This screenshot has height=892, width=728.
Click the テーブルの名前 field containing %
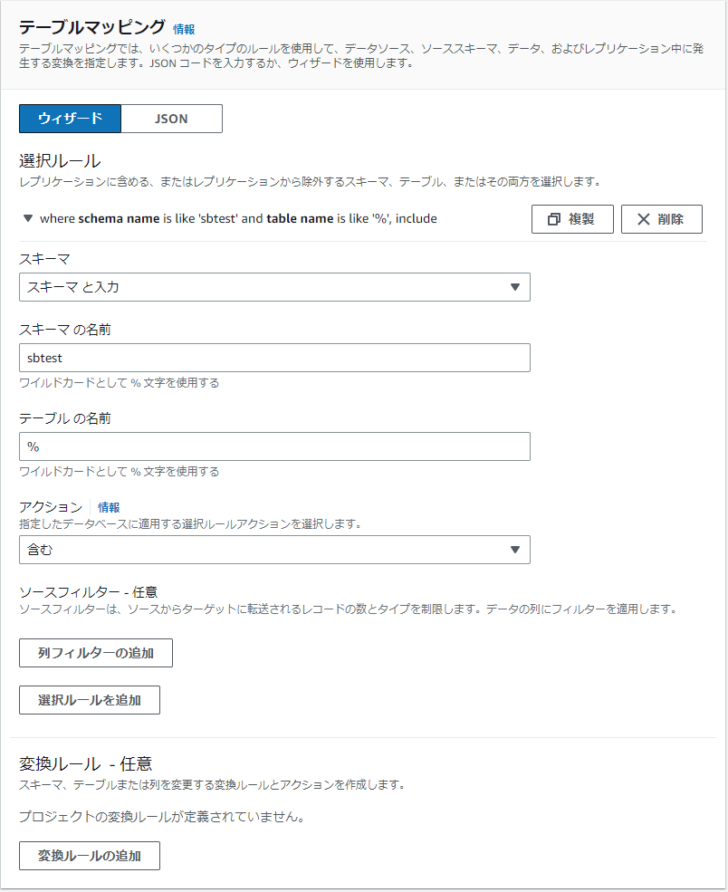(x=276, y=446)
